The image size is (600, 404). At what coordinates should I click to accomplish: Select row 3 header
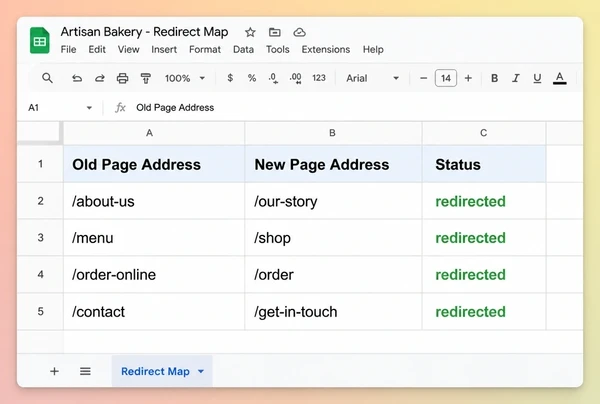click(x=40, y=238)
